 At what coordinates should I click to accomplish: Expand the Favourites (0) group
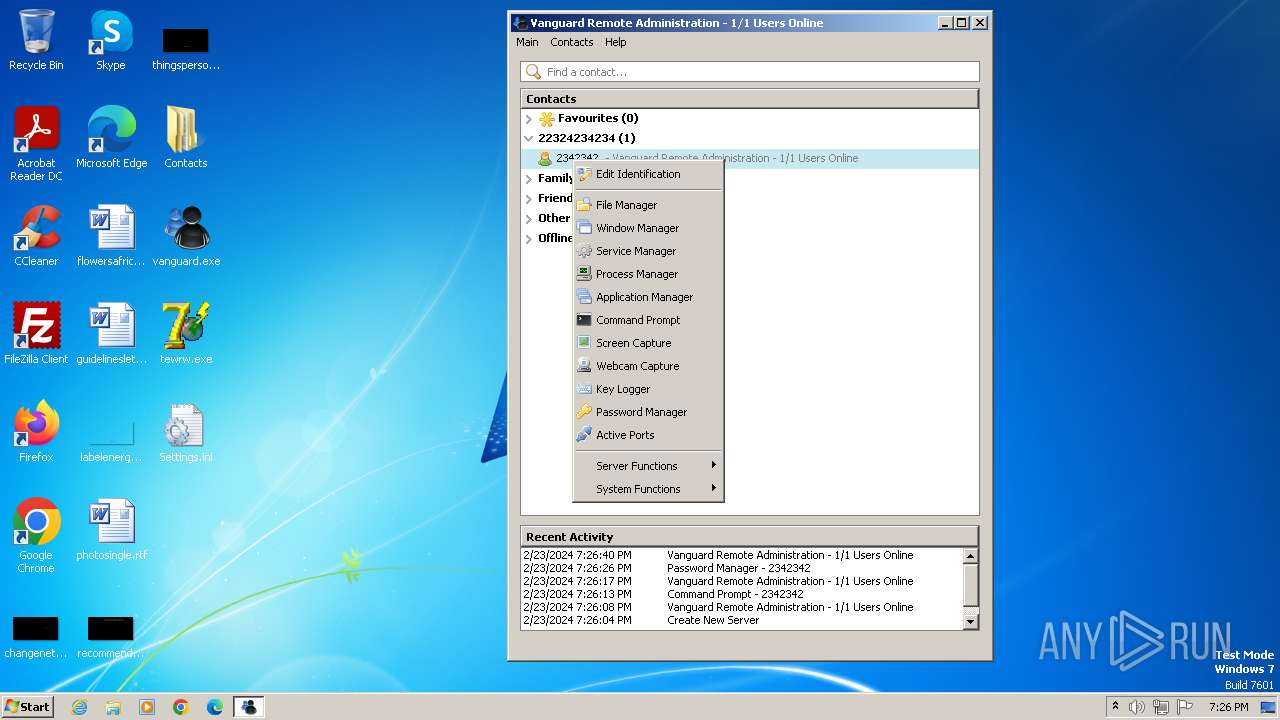pos(529,118)
